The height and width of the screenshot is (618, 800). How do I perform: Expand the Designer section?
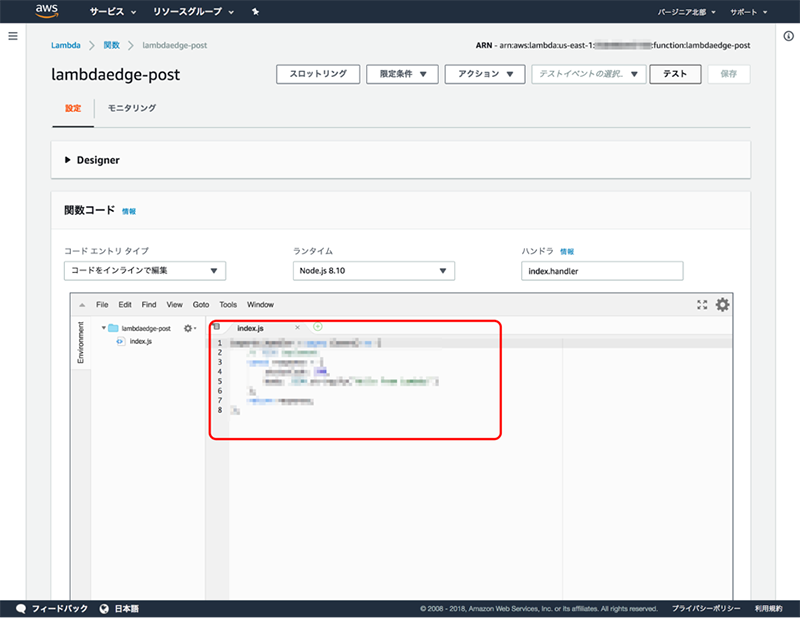[x=92, y=160]
